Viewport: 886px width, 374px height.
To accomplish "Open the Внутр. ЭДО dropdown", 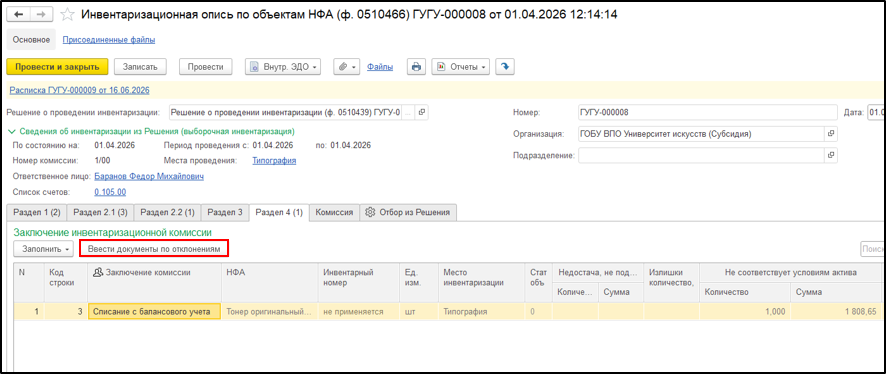I will [283, 67].
